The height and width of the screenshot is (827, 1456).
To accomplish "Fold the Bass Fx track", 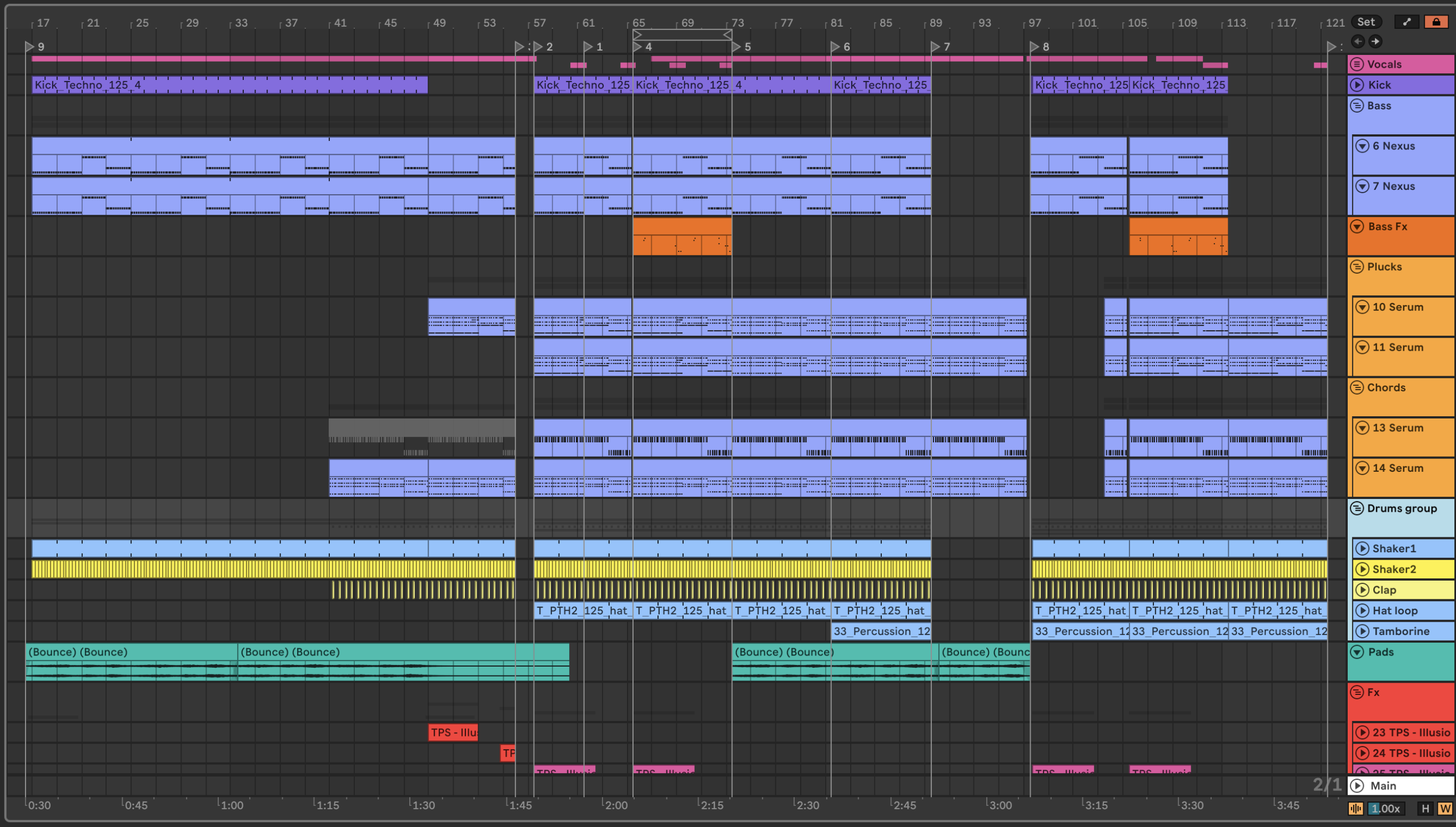I will coord(1357,226).
